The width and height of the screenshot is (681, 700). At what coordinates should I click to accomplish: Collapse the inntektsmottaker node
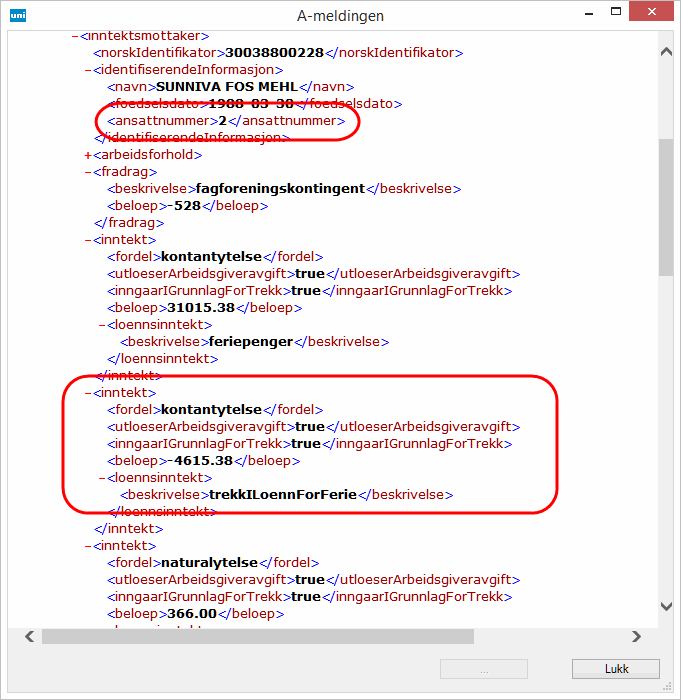point(75,35)
